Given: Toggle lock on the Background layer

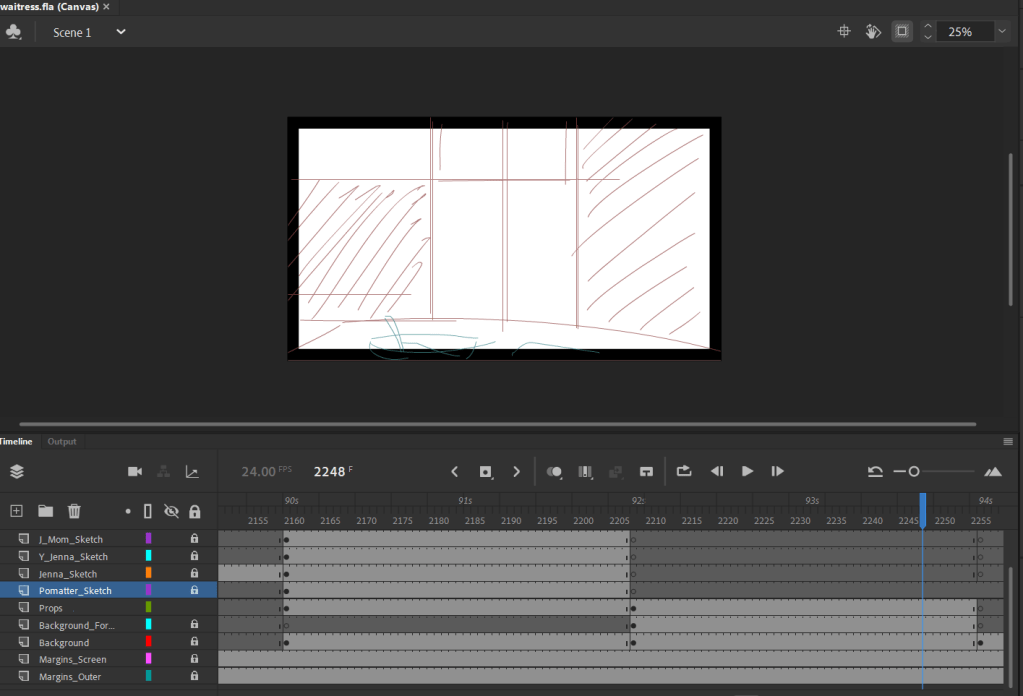Looking at the screenshot, I should (x=194, y=642).
